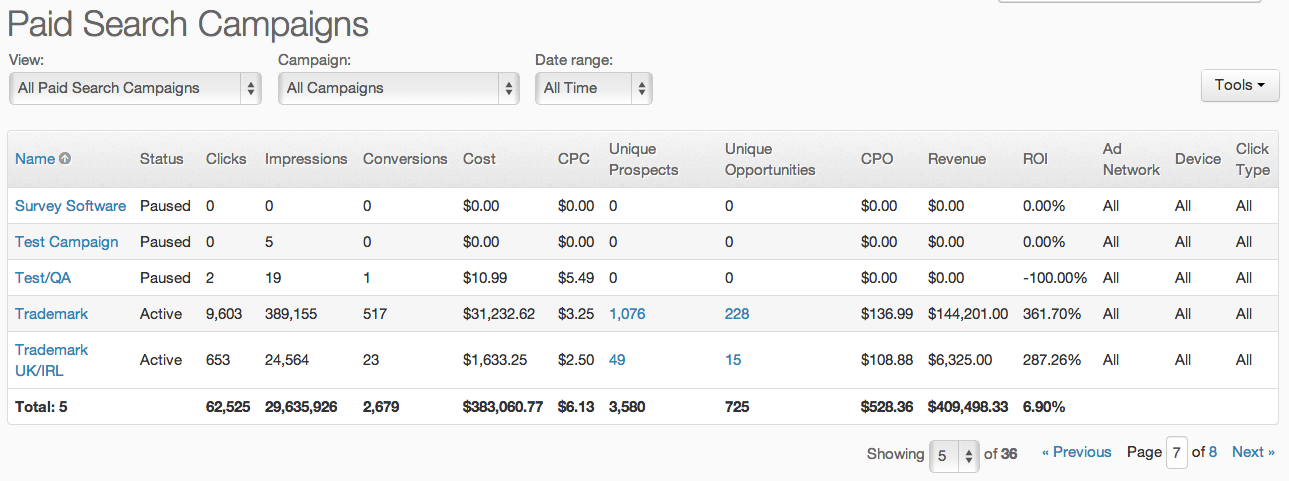Open the View dropdown for paid search campaigns
The width and height of the screenshot is (1289, 481).
[135, 88]
